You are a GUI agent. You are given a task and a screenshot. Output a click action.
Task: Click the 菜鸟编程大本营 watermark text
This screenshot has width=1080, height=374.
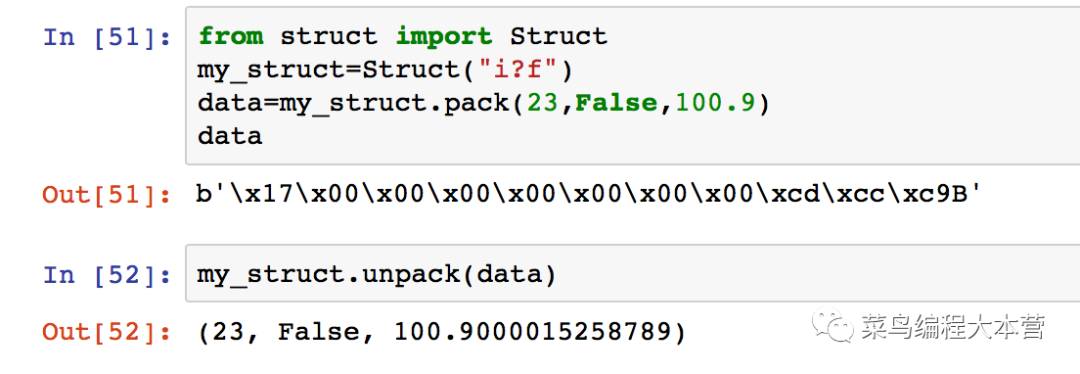pyautogui.click(x=953, y=327)
